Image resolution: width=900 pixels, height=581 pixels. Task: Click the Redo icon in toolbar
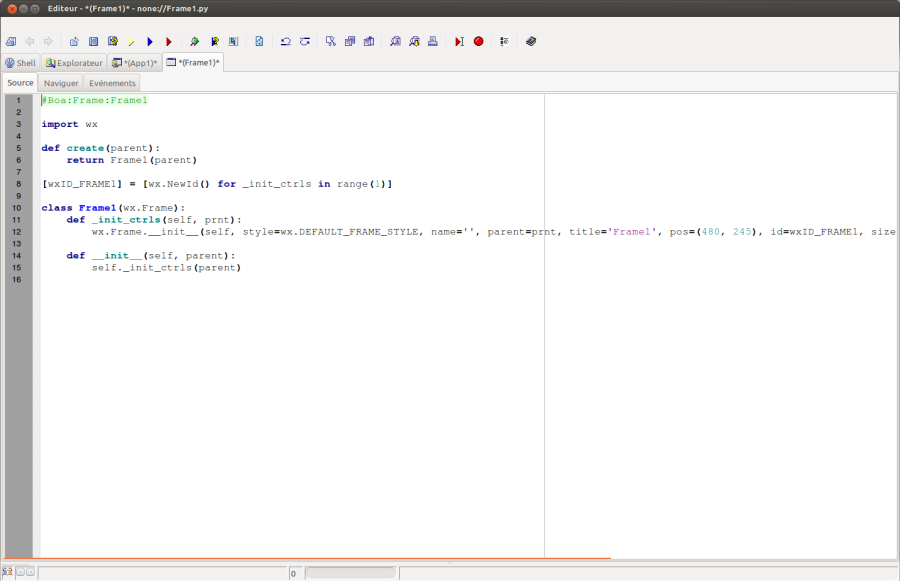(304, 42)
